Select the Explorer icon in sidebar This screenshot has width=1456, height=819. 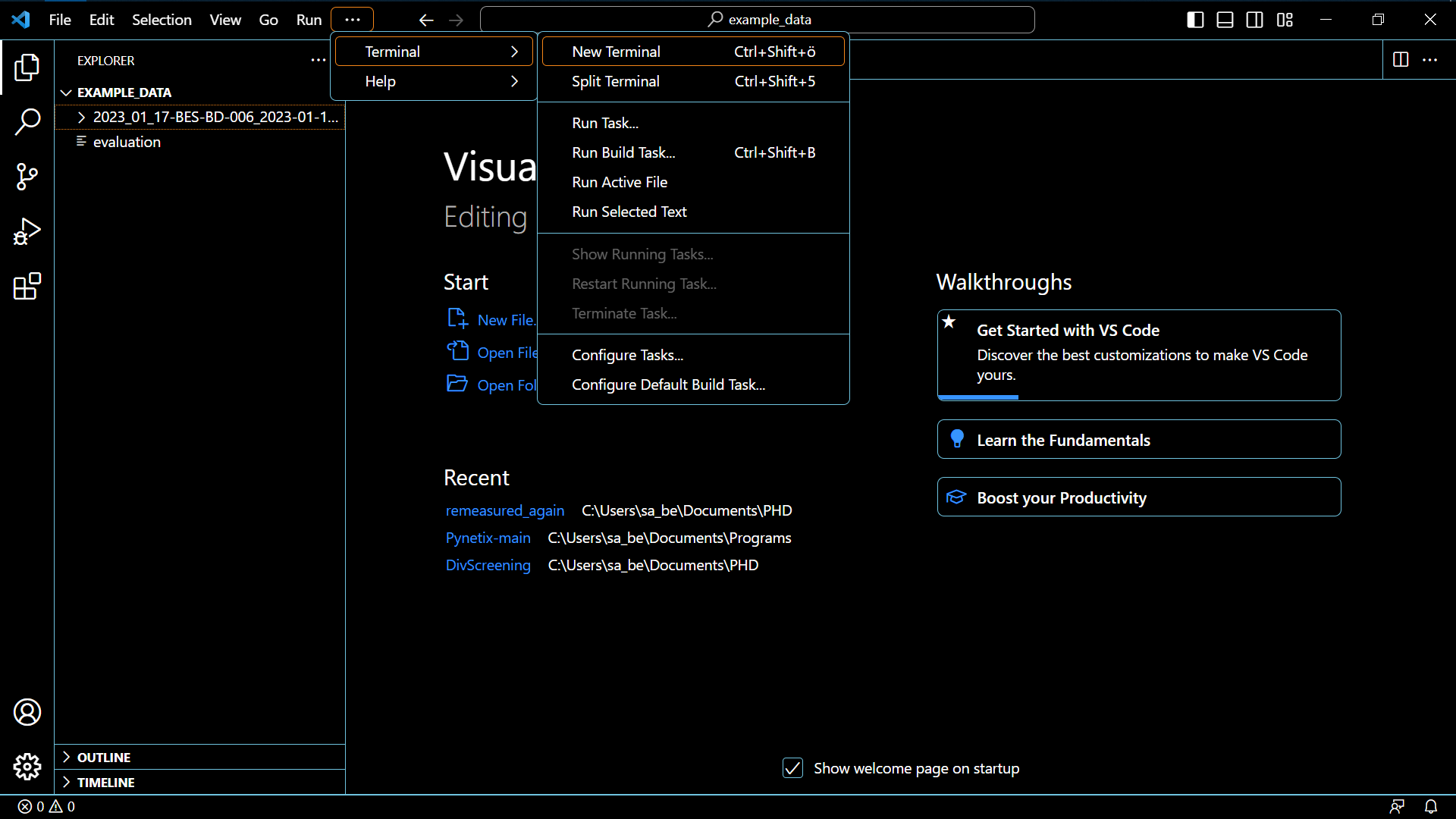[x=27, y=68]
